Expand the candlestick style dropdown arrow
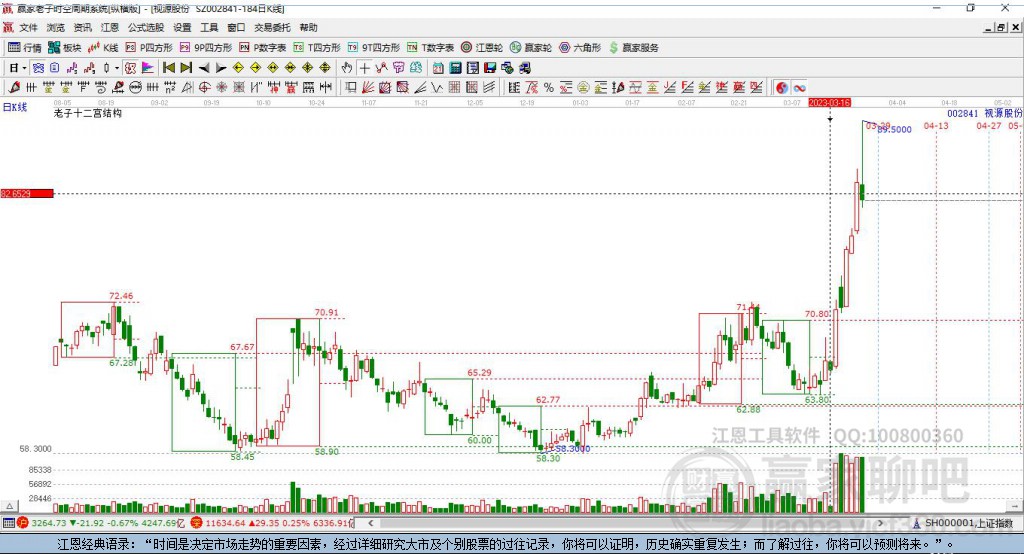 coord(117,68)
